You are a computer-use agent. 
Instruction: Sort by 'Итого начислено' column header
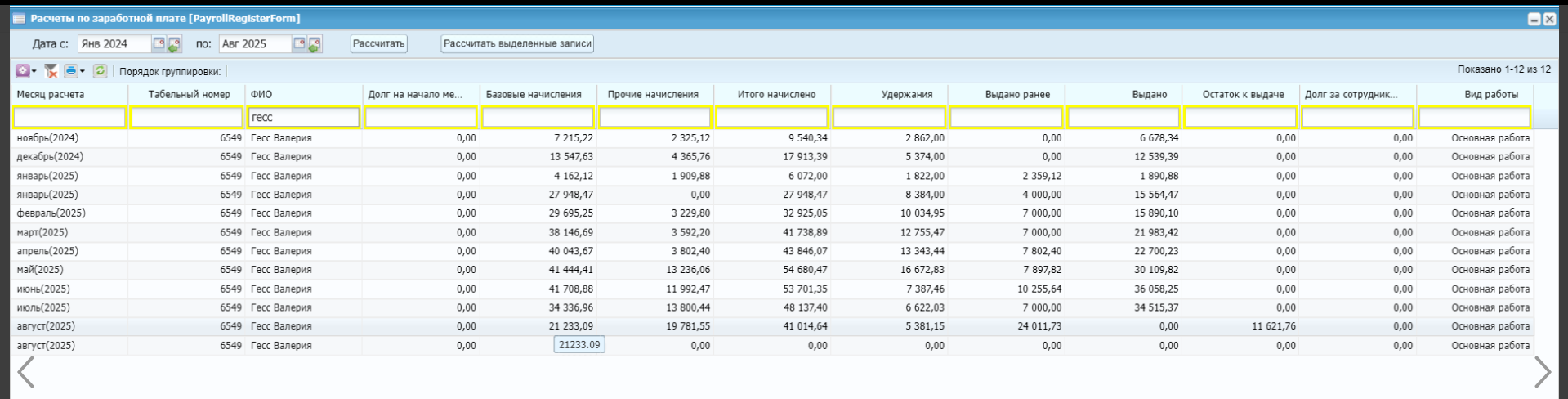[x=772, y=95]
